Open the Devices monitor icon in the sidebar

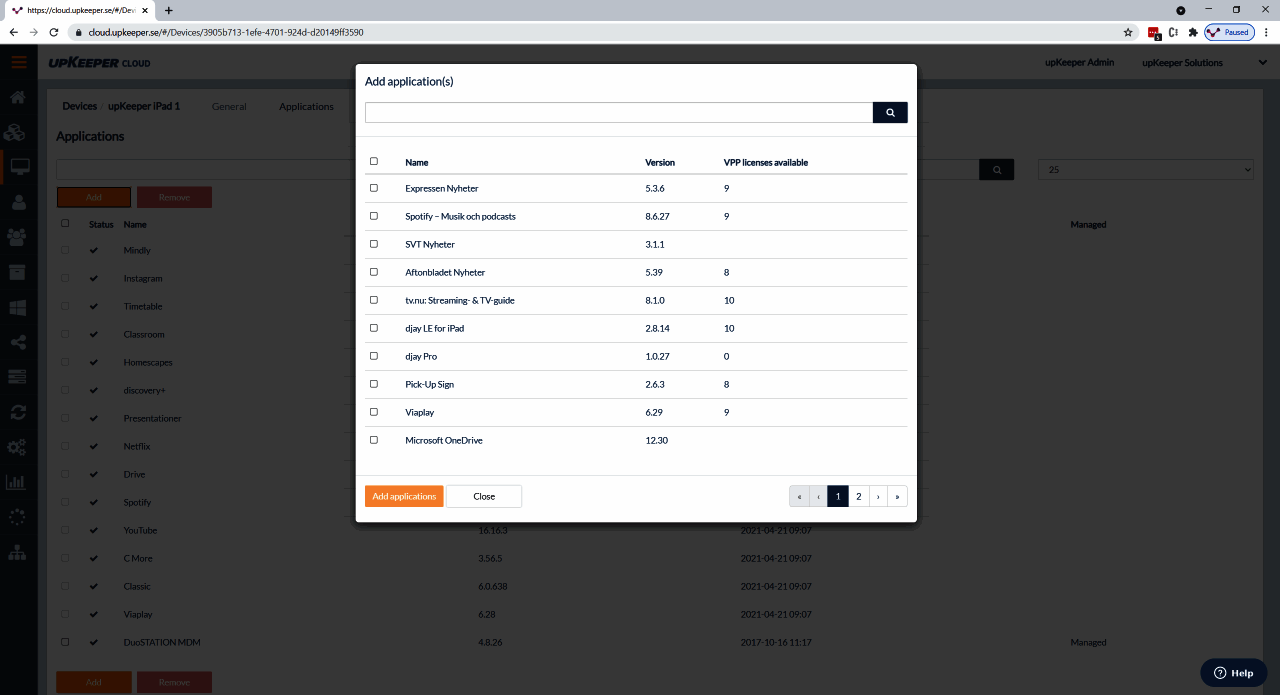coord(17,167)
